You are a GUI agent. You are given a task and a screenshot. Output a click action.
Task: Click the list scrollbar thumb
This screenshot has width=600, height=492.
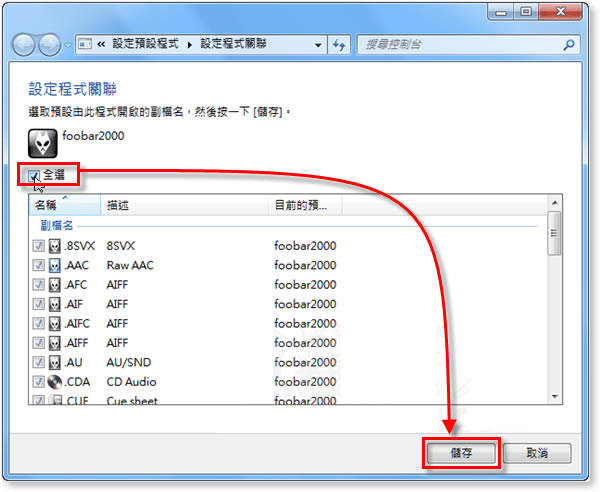(554, 233)
